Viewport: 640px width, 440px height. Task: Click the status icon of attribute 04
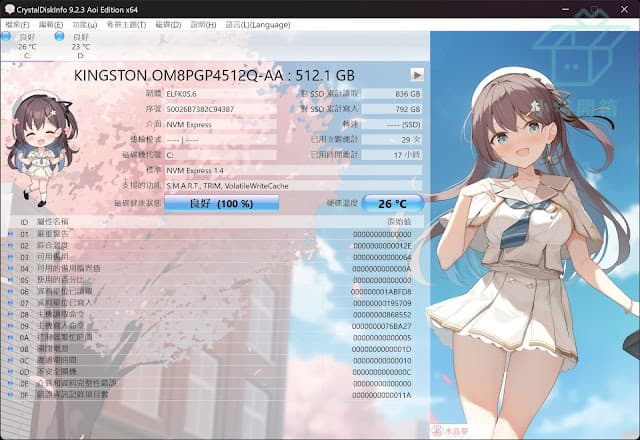point(10,269)
